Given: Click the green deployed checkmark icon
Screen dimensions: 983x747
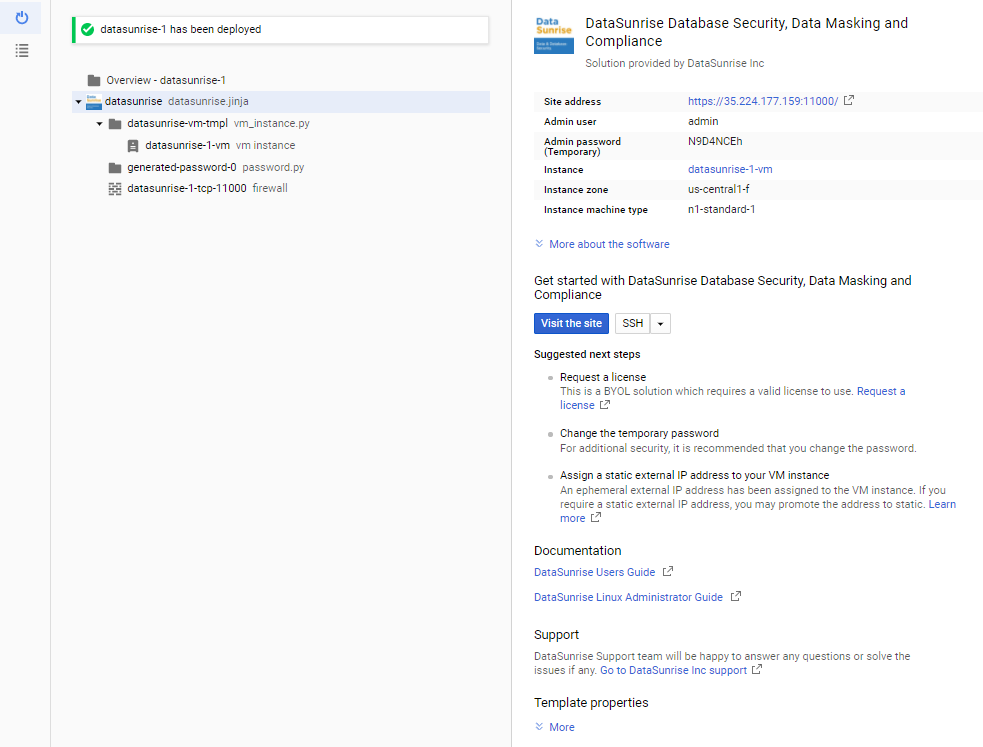Looking at the screenshot, I should [88, 30].
